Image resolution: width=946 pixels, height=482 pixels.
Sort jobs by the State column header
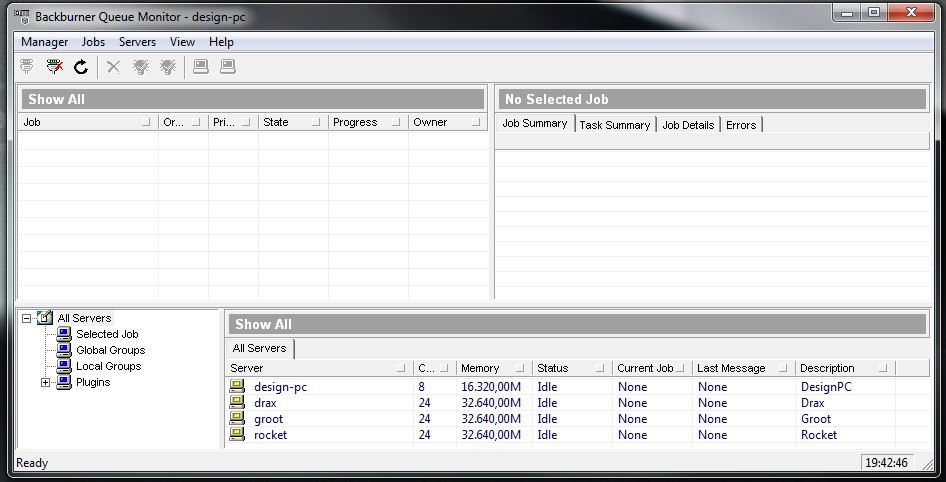tap(293, 122)
